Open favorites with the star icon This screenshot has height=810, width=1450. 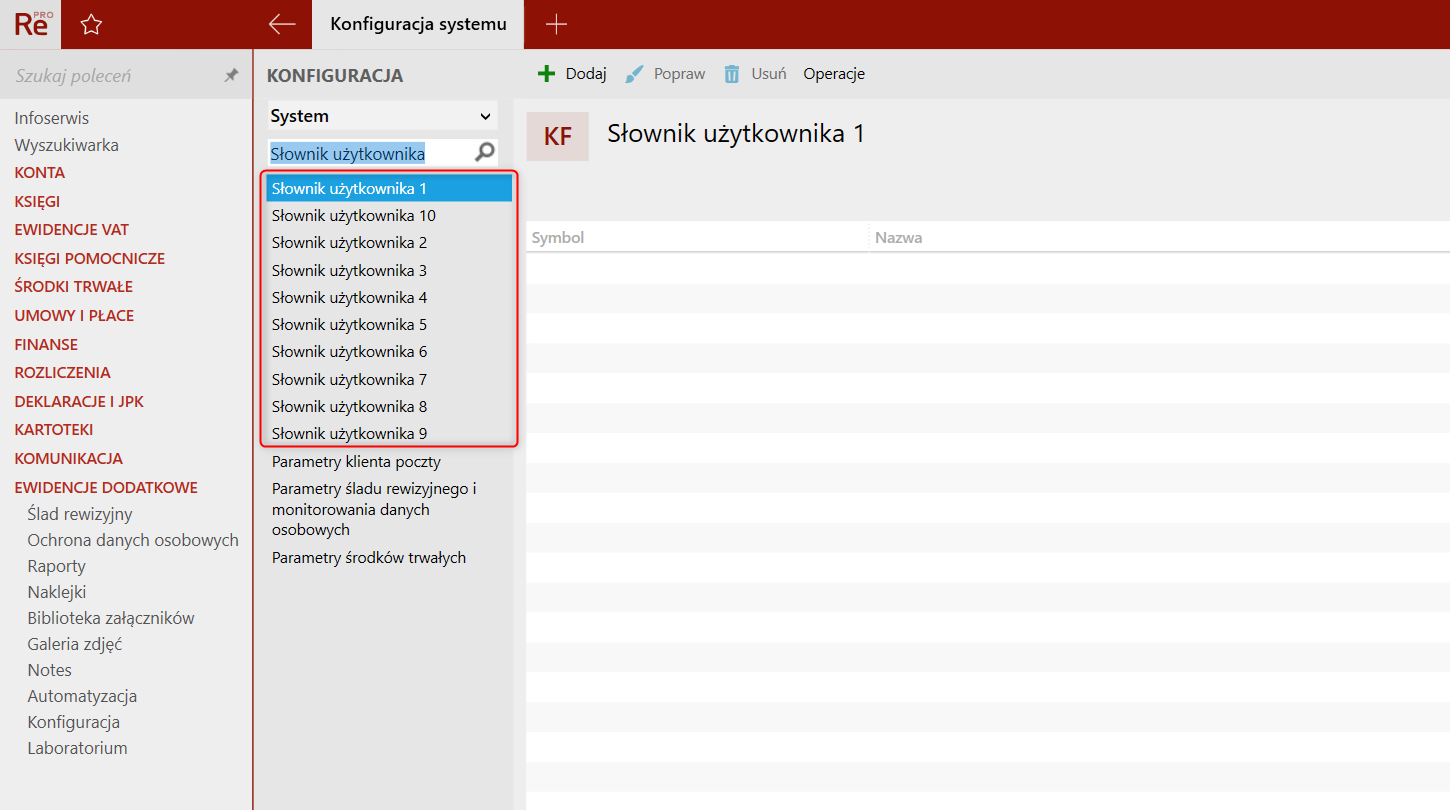(x=91, y=25)
